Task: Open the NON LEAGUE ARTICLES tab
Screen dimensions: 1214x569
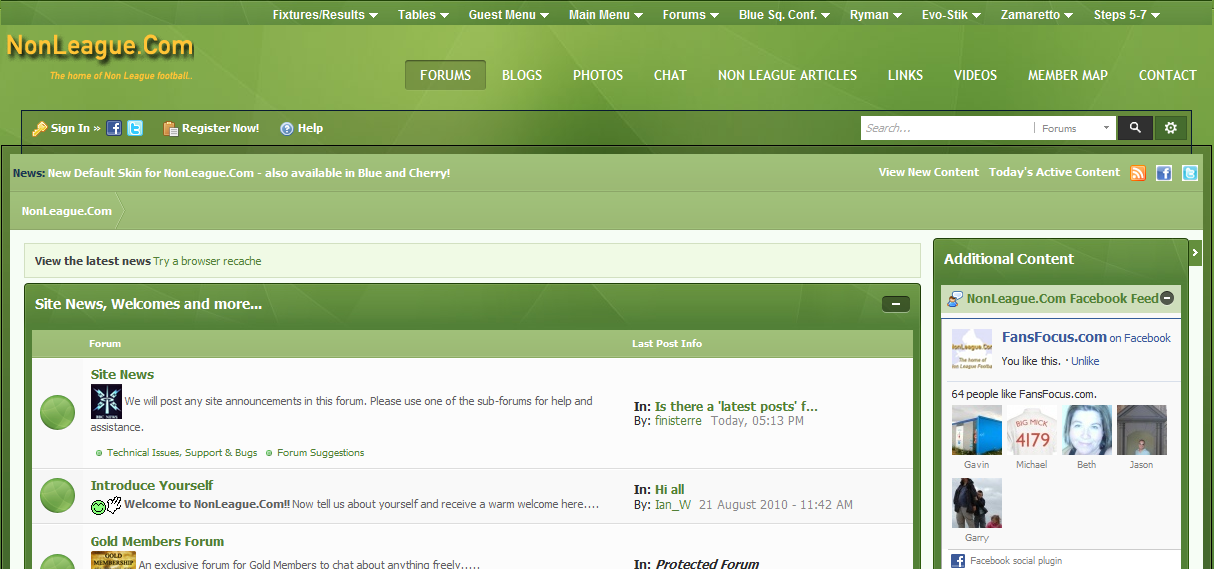Action: 787,75
